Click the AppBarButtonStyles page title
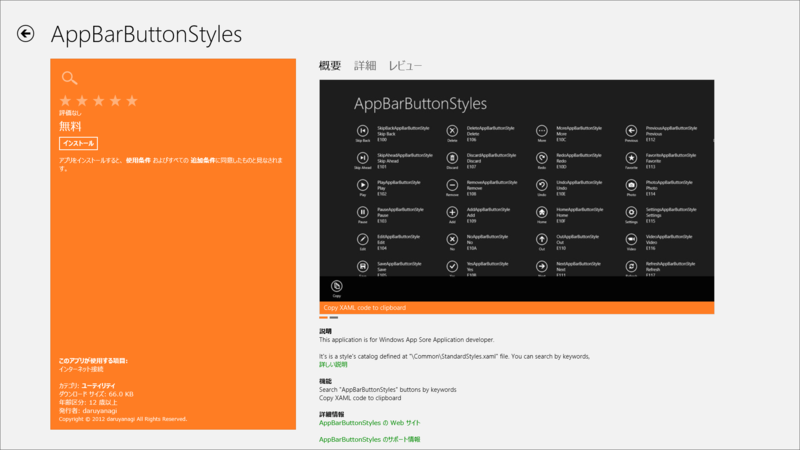Image resolution: width=800 pixels, height=450 pixels. tap(146, 34)
